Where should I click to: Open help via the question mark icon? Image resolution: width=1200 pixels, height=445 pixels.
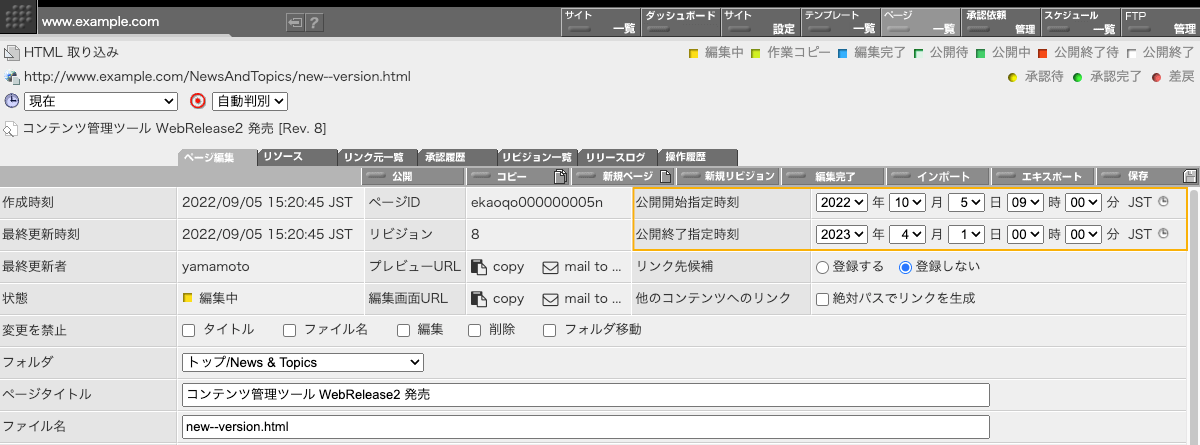[x=314, y=21]
